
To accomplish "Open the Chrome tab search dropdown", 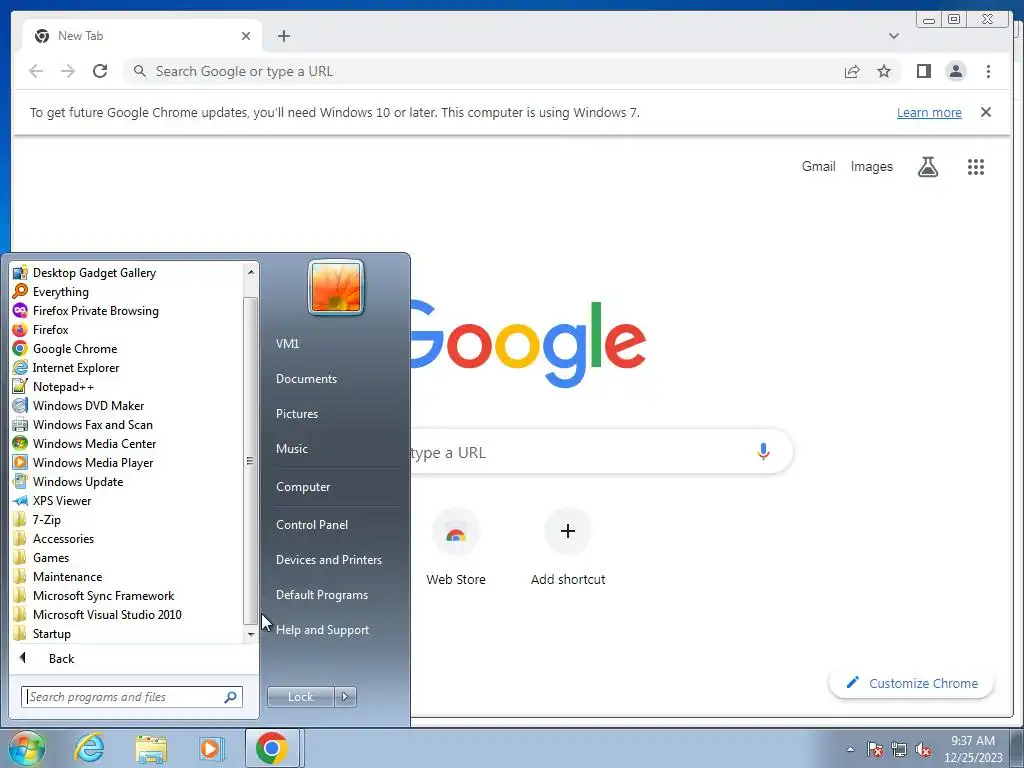I will pos(894,36).
